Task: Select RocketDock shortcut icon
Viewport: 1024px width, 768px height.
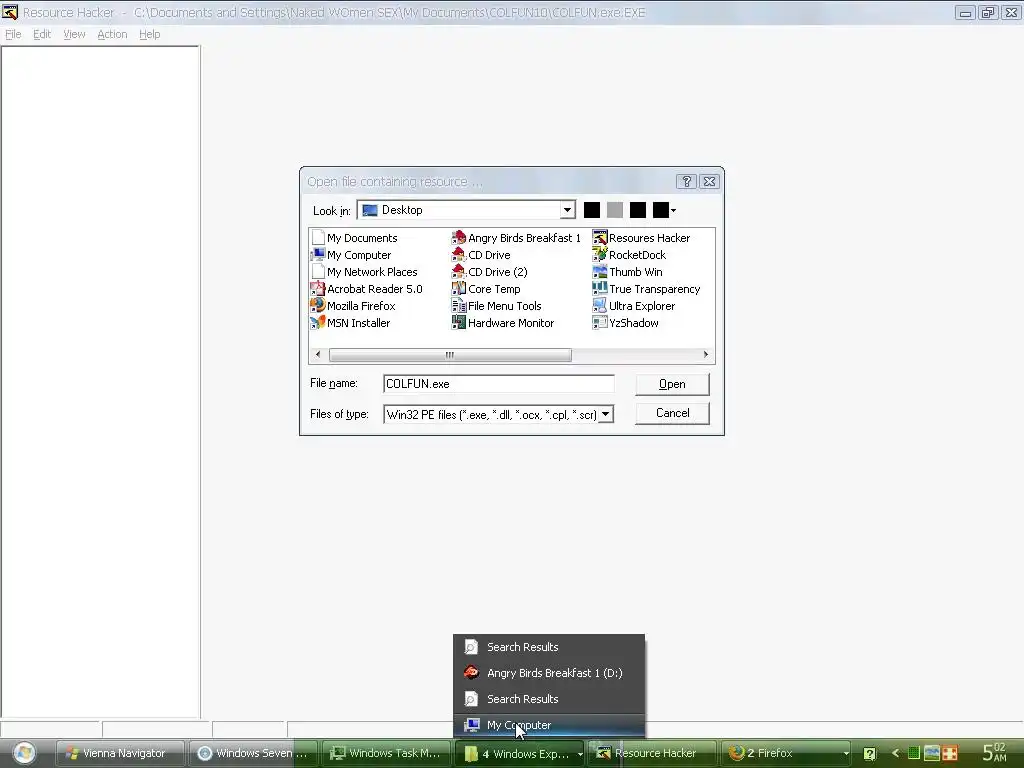Action: (x=600, y=255)
